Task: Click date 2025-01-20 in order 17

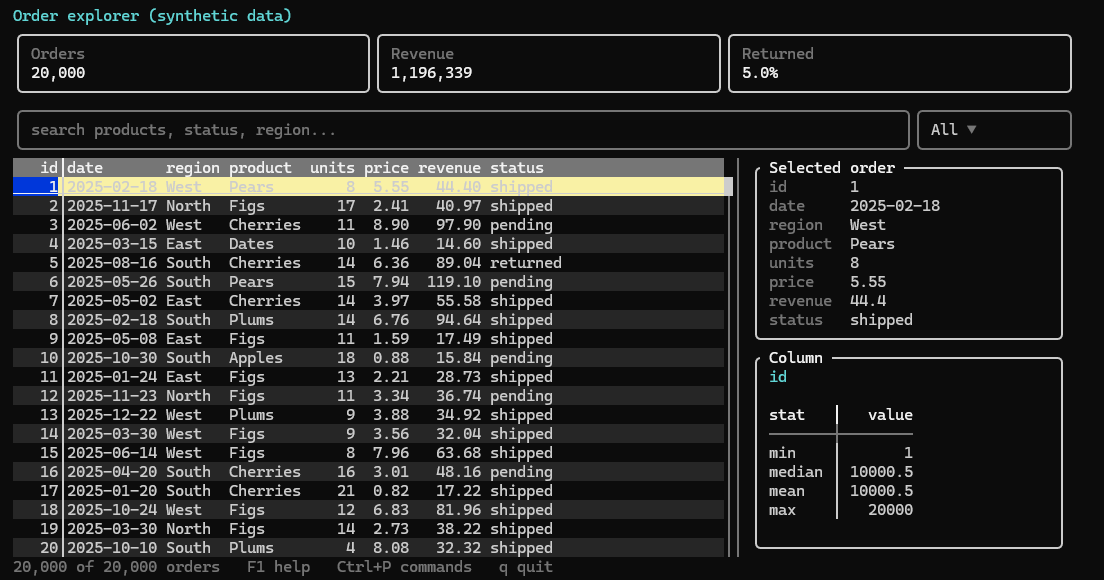Action: (x=112, y=491)
